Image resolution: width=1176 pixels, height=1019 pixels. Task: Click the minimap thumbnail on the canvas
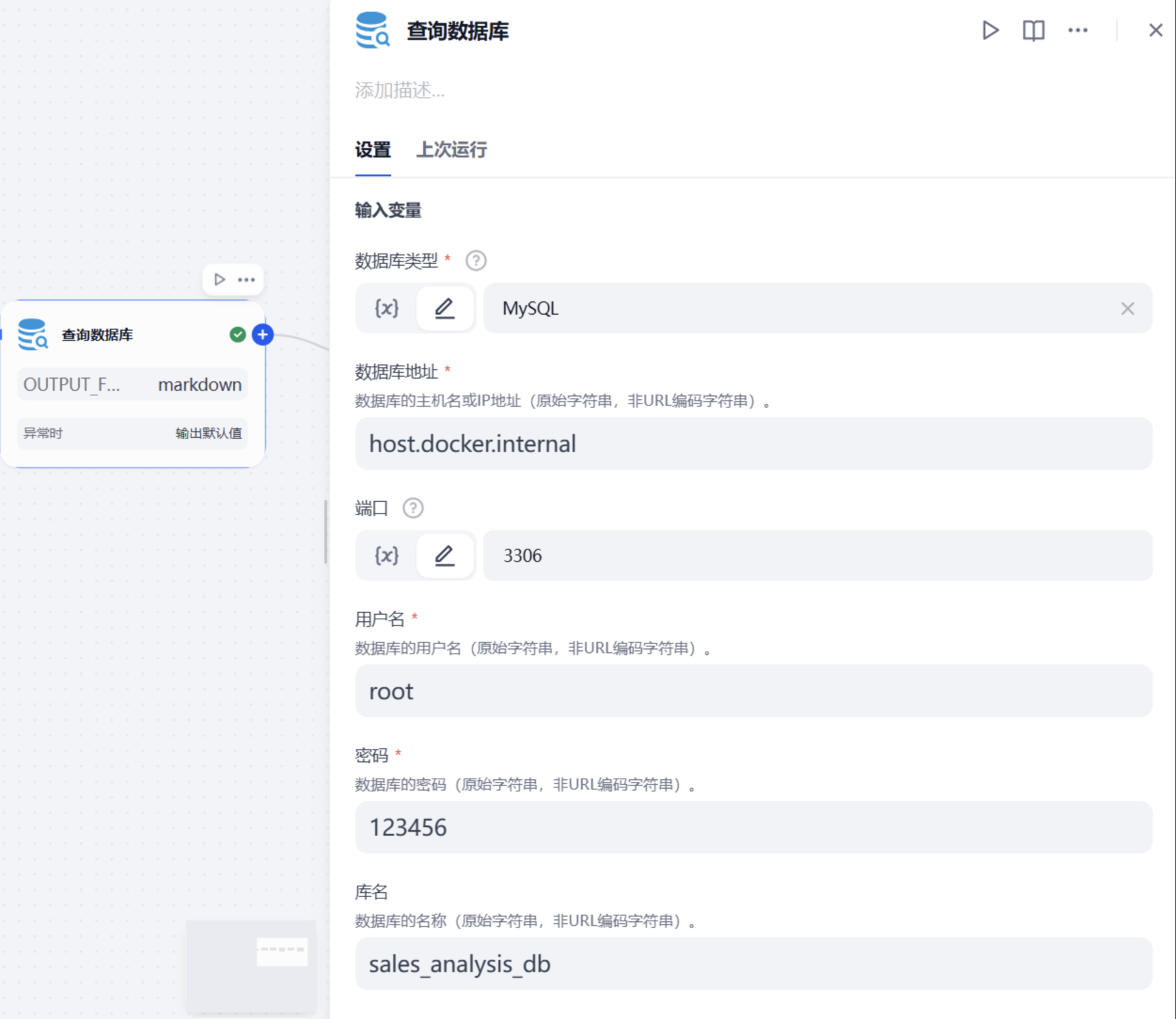pyautogui.click(x=251, y=966)
